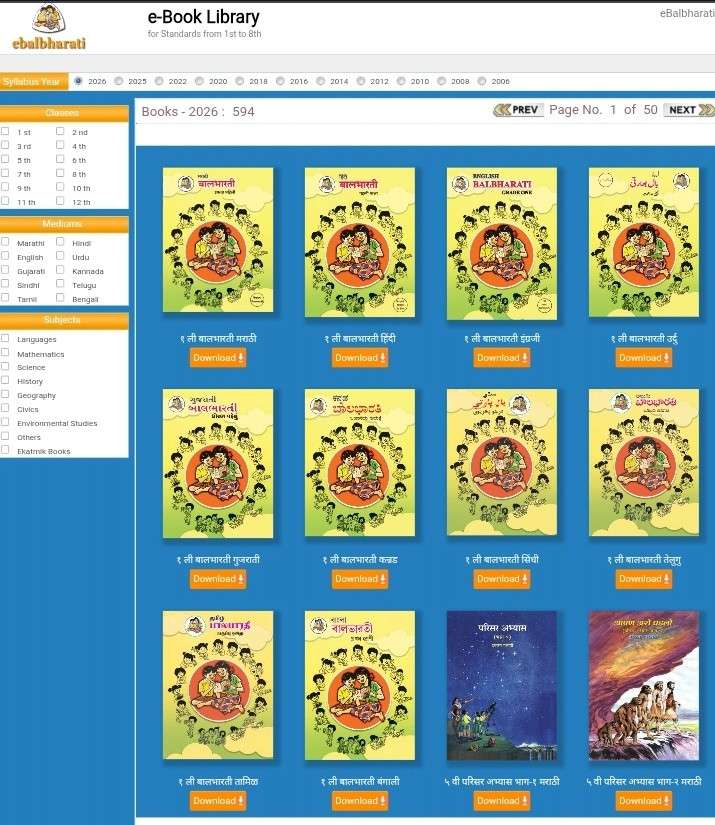
Task: Check the 8 th class filter
Action: (60, 173)
